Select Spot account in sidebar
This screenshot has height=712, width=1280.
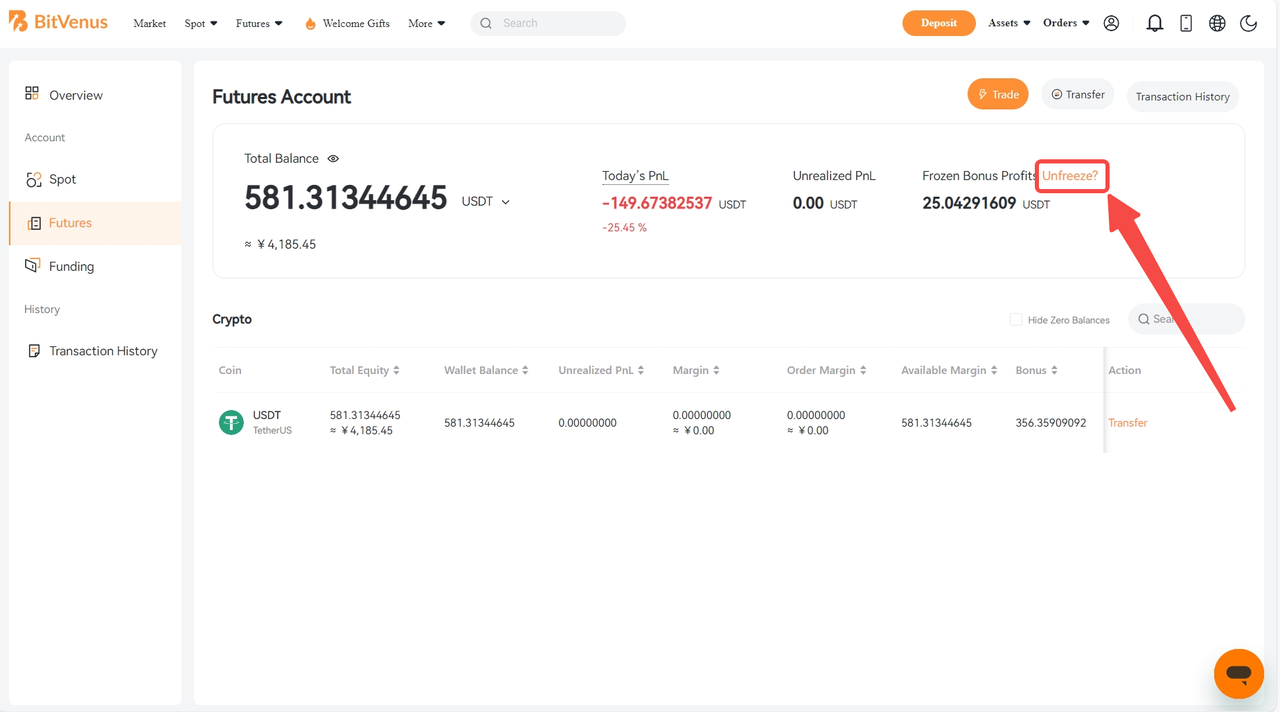pyautogui.click(x=95, y=179)
